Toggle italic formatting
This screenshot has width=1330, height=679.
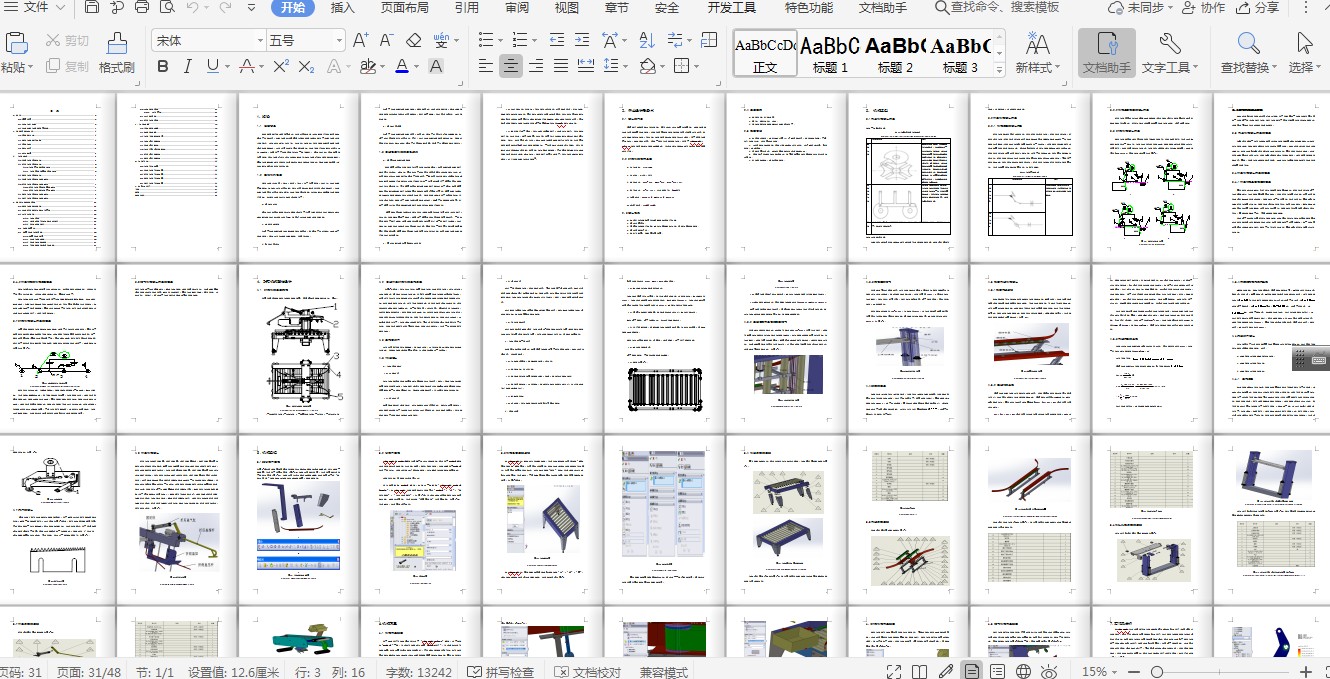point(187,67)
